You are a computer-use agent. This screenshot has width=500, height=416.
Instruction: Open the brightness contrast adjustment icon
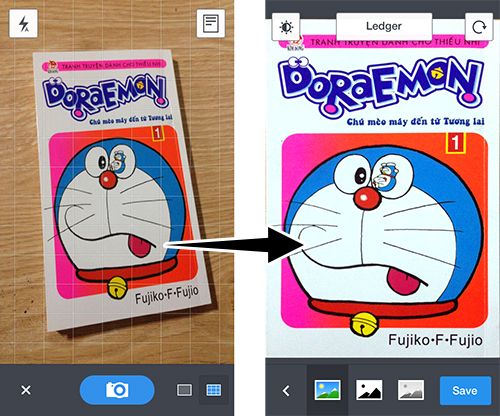point(286,27)
